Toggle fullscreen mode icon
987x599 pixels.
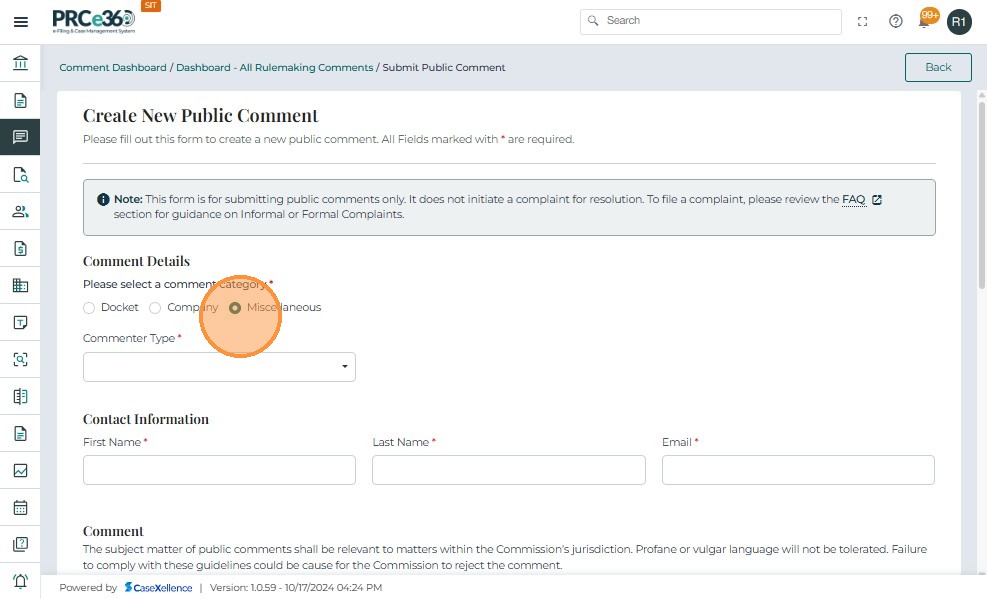[x=863, y=21]
